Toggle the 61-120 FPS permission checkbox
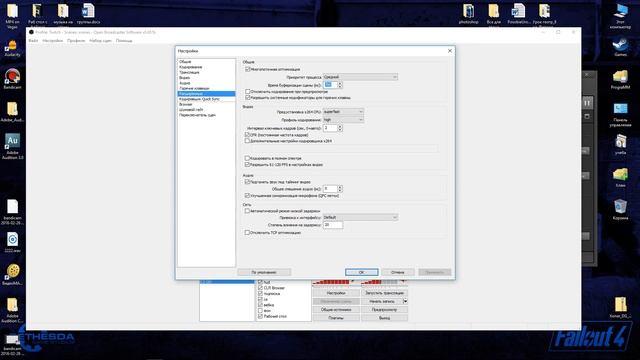This screenshot has width=640, height=360. [247, 164]
